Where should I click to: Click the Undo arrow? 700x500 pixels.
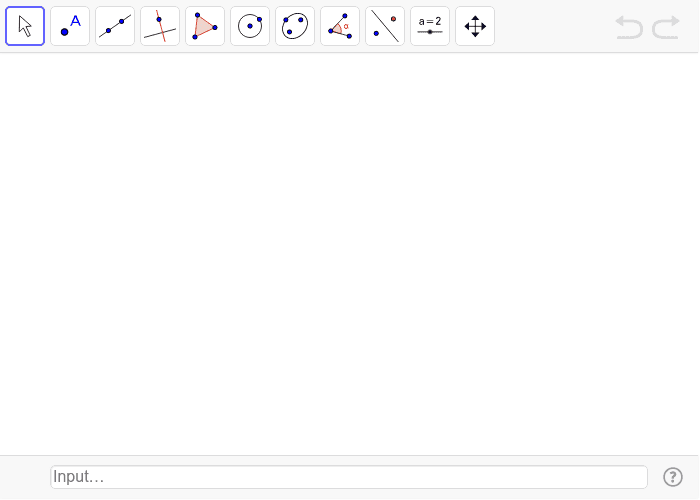click(x=629, y=27)
